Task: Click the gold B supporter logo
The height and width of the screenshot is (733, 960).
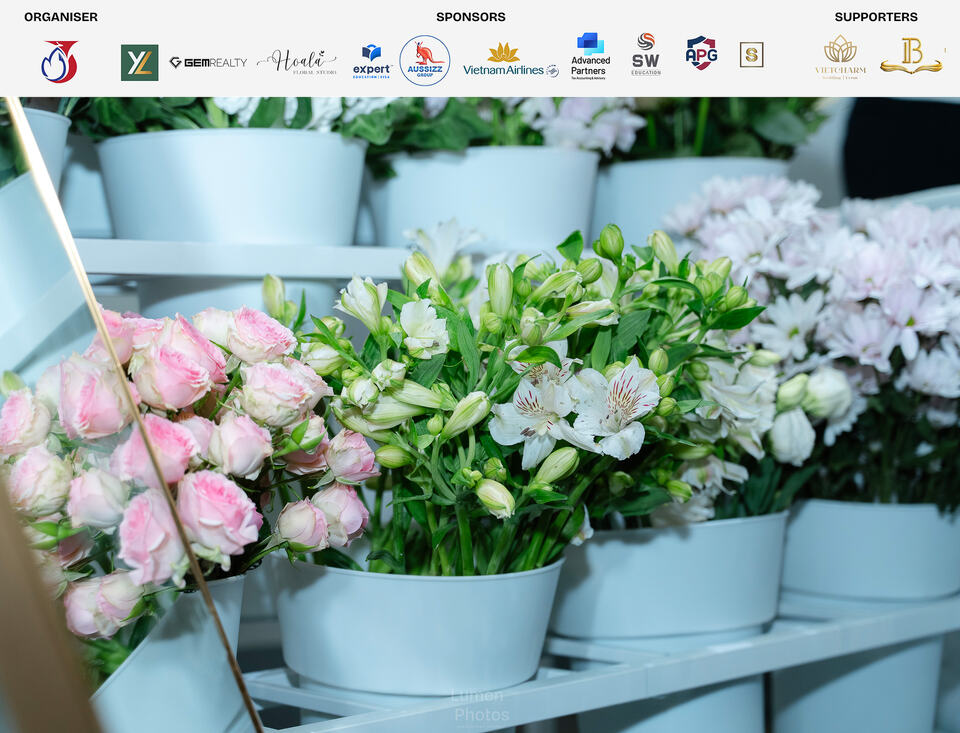Action: pos(911,56)
